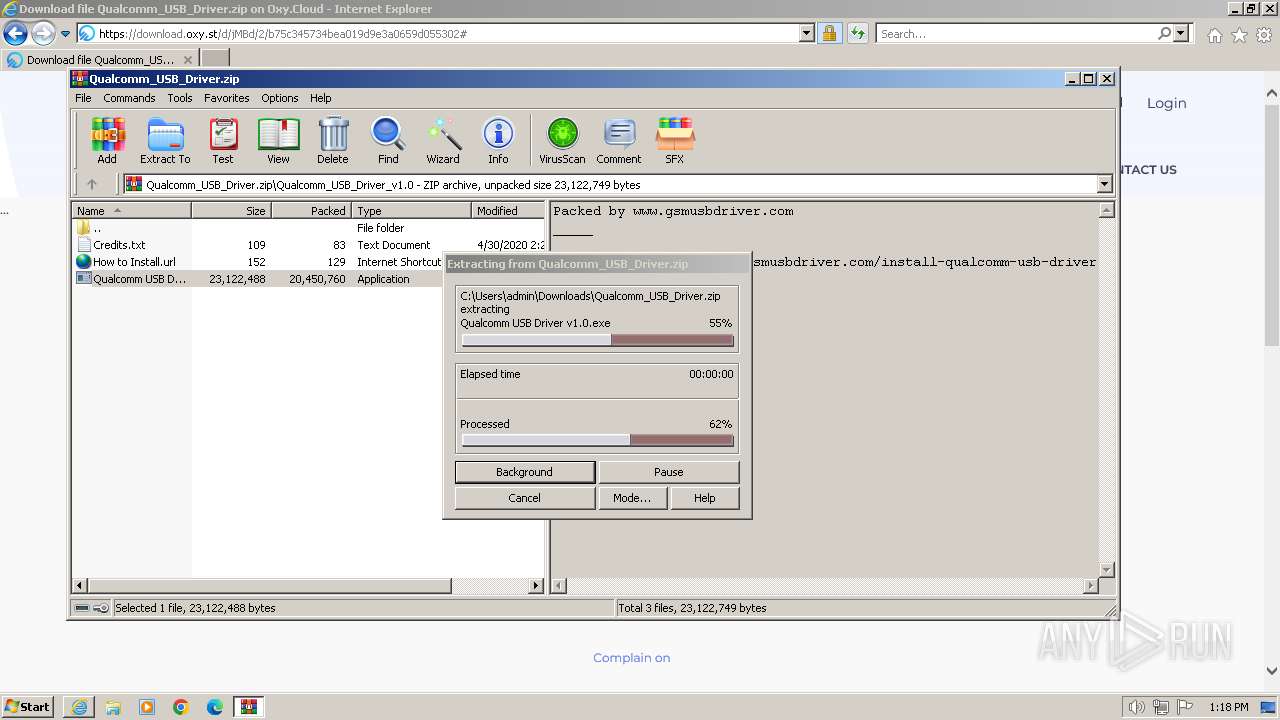Click the Help button in extraction dialog
The image size is (1280, 720).
705,498
